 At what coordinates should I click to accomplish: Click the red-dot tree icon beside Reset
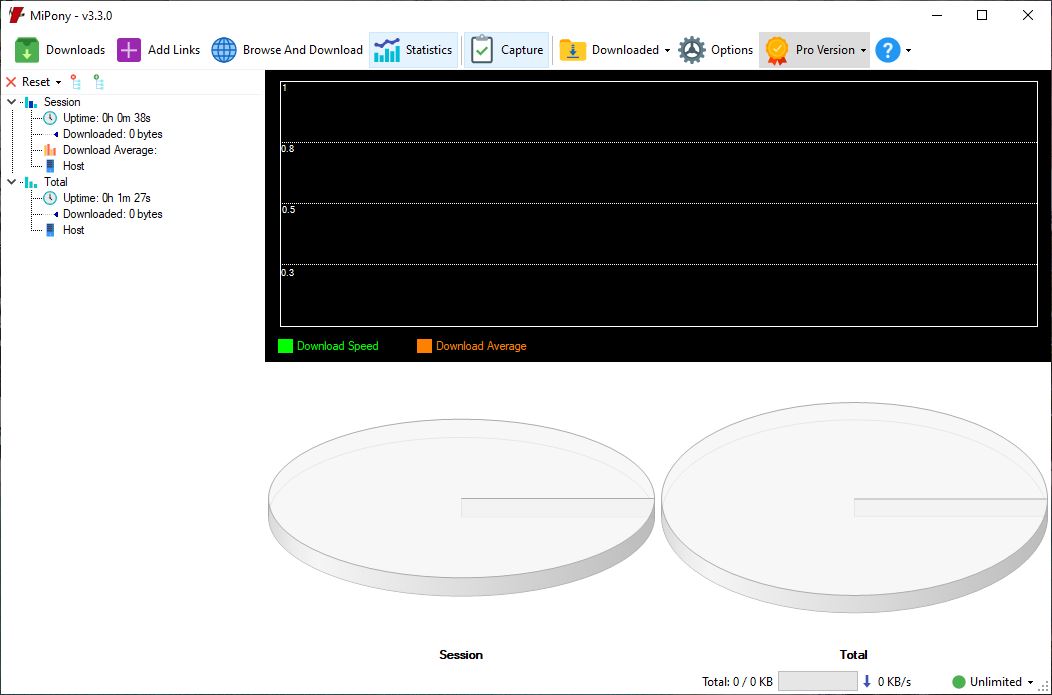75,82
